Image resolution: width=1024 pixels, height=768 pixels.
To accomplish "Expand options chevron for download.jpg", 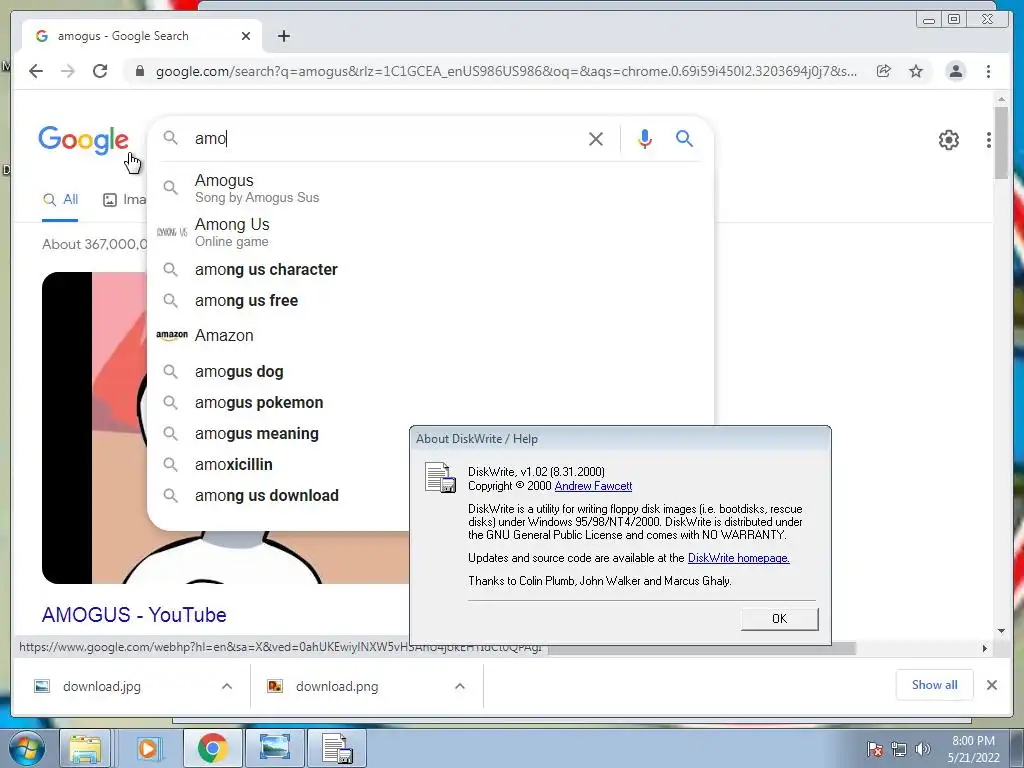I will tap(227, 686).
